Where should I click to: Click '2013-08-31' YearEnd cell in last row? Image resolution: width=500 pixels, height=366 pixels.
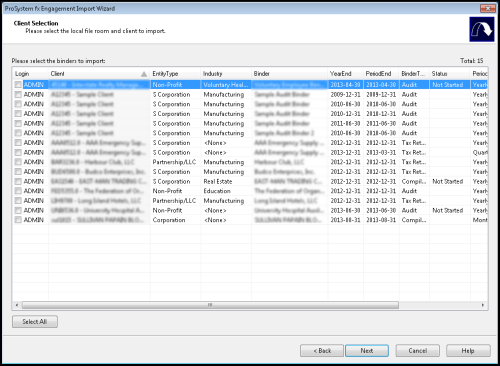[x=345, y=220]
